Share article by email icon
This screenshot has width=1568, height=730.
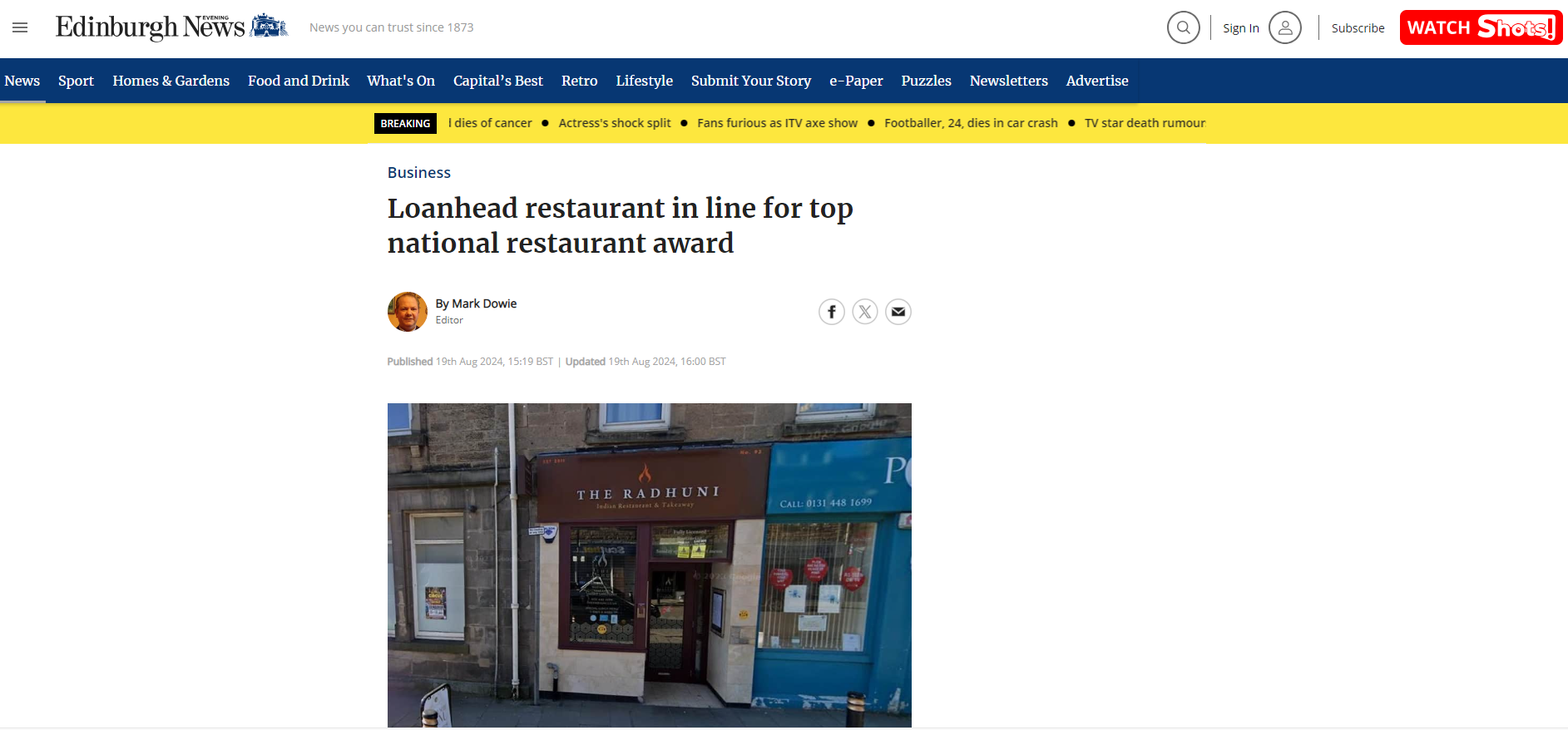898,312
